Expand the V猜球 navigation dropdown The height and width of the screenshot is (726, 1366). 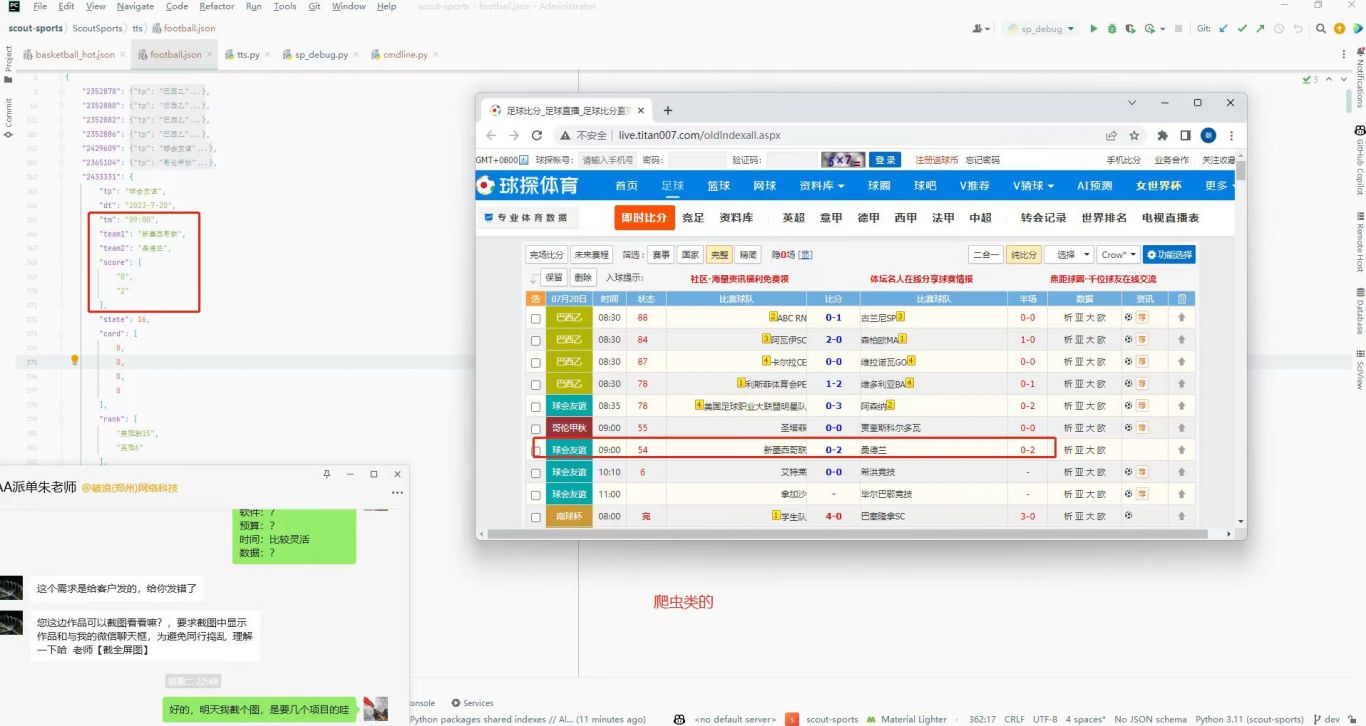(x=1033, y=185)
